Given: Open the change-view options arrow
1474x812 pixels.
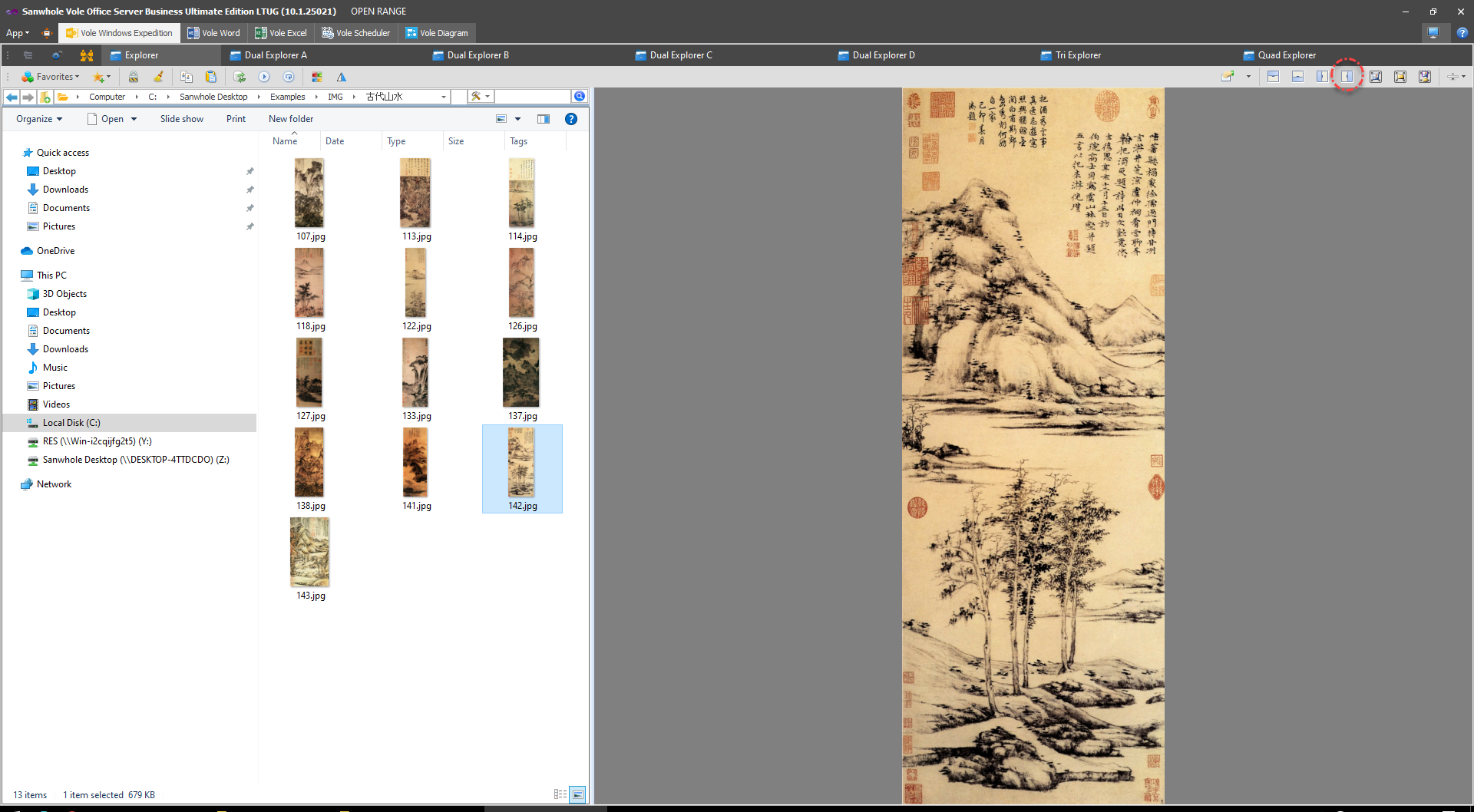Looking at the screenshot, I should pyautogui.click(x=517, y=119).
